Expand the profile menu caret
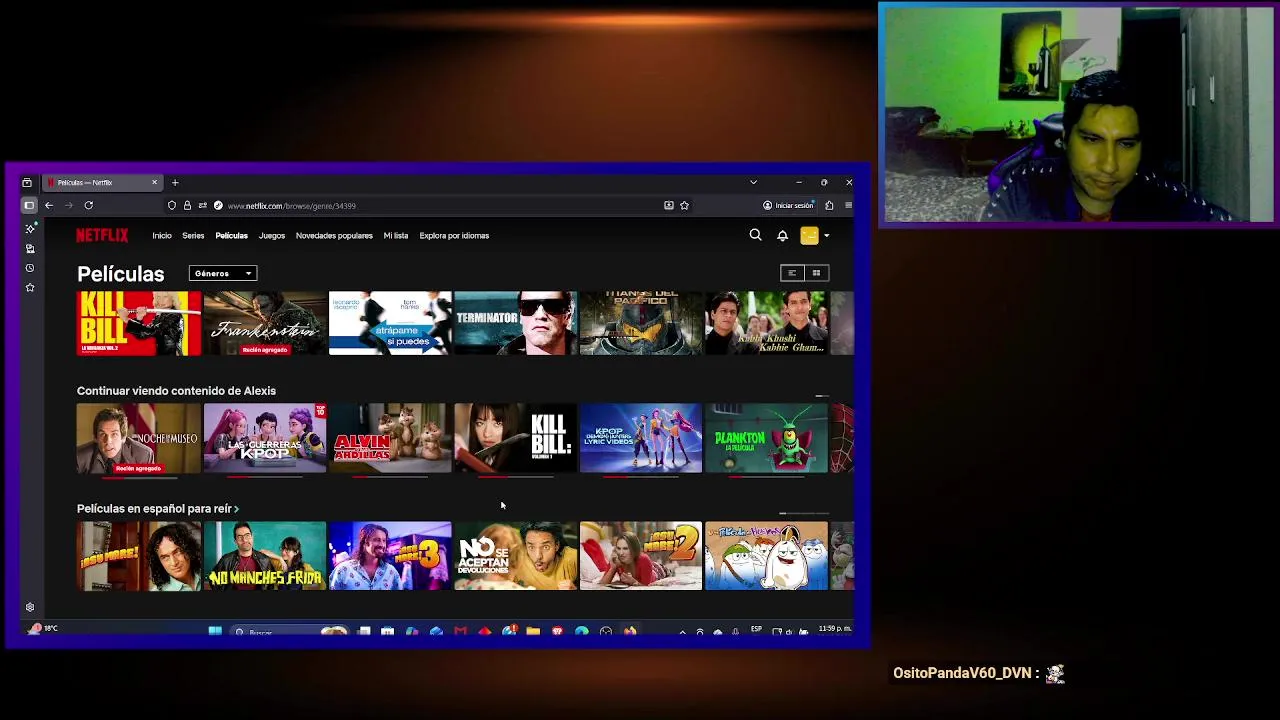 coord(826,236)
